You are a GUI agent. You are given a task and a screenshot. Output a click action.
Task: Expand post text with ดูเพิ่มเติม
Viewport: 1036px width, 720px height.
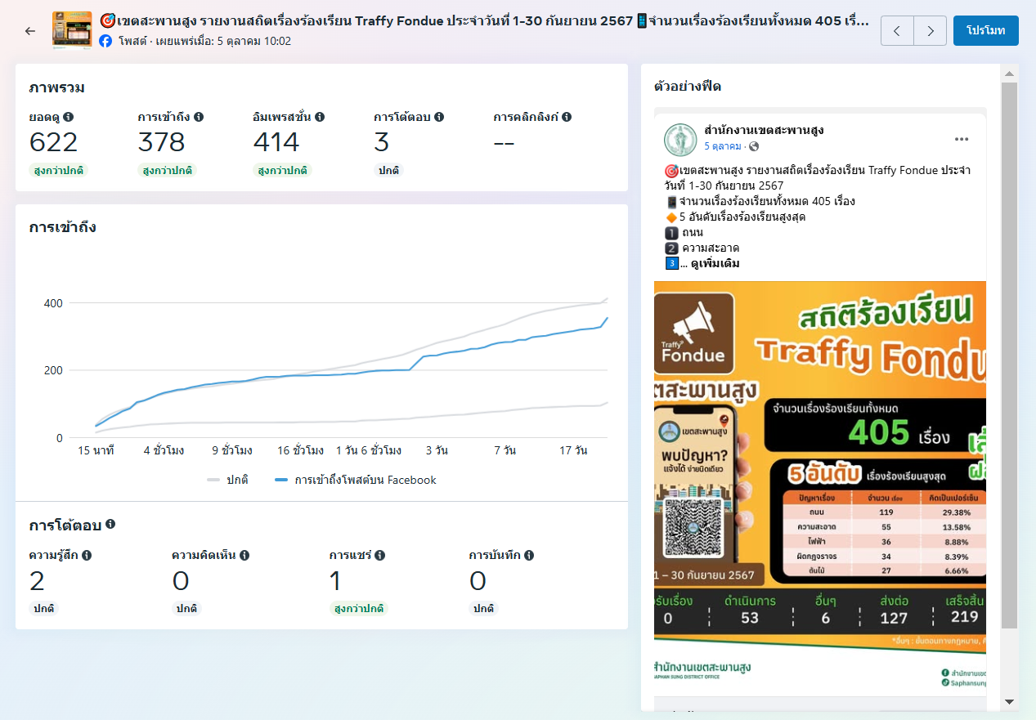click(x=715, y=264)
